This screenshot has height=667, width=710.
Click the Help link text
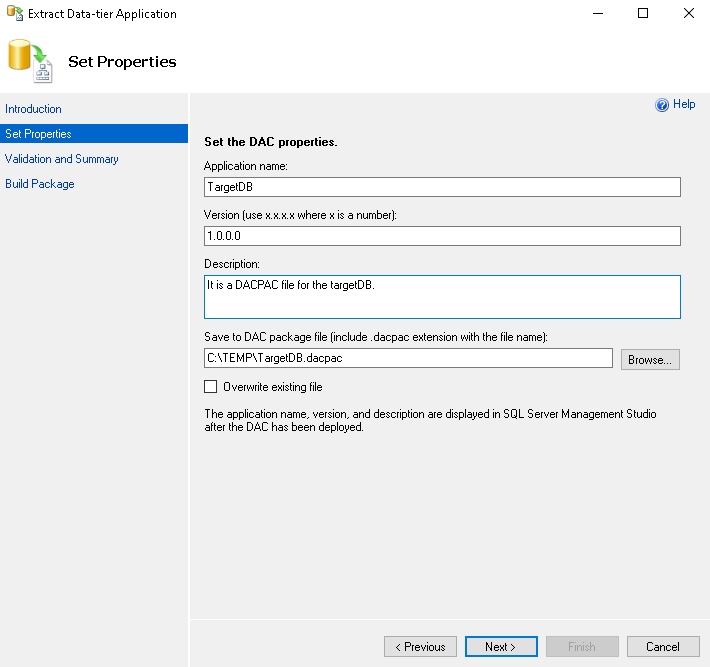684,104
